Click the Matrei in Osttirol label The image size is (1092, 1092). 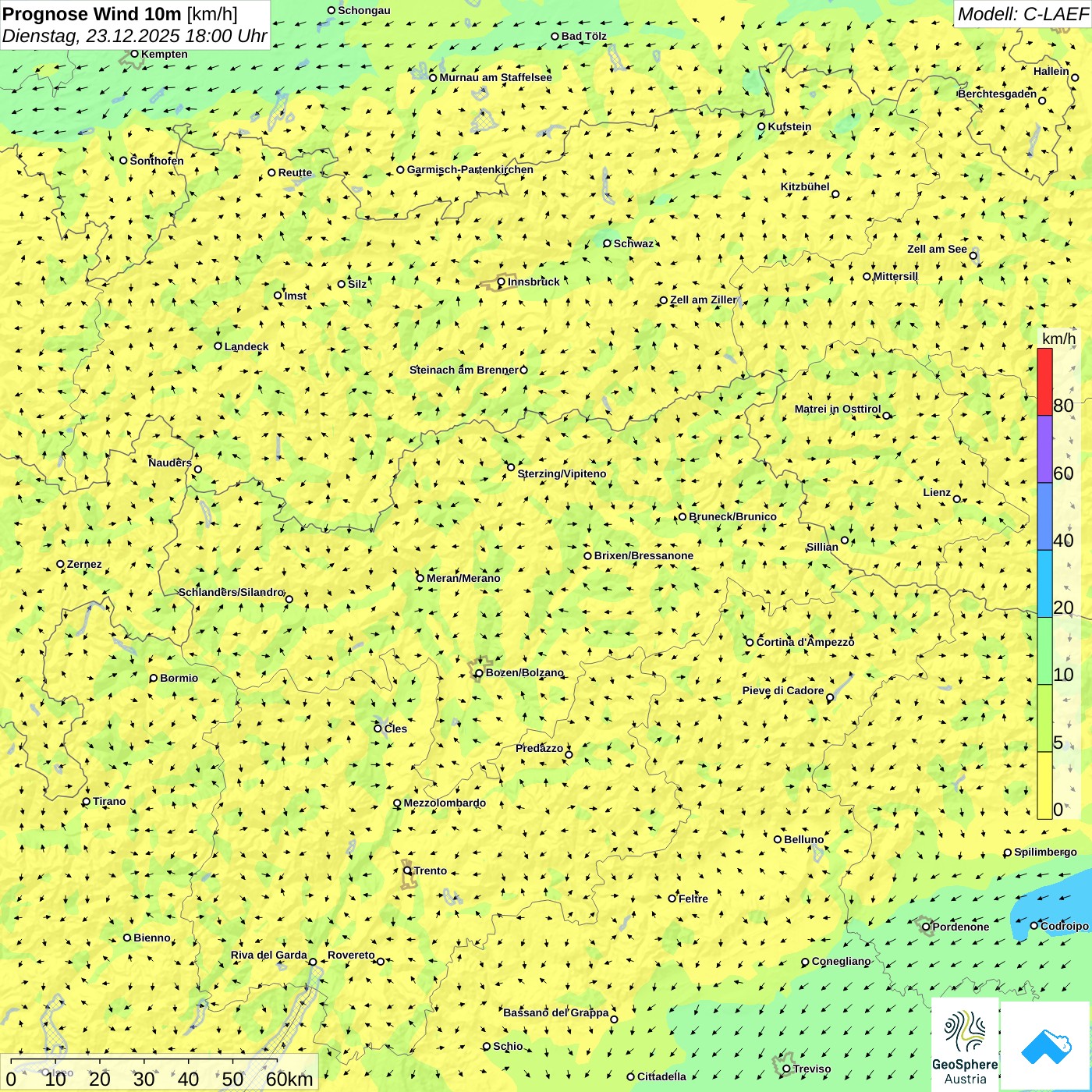click(x=838, y=409)
